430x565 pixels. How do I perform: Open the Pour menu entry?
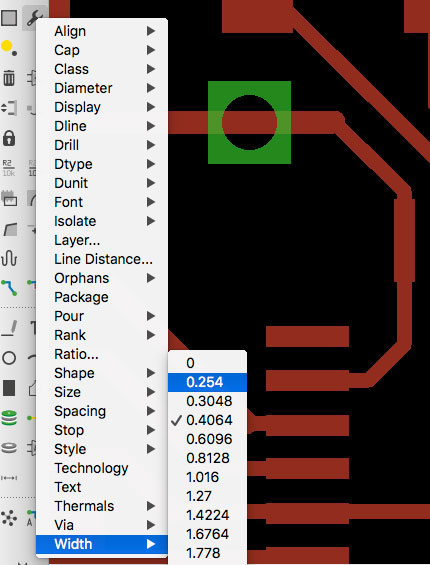point(102,316)
